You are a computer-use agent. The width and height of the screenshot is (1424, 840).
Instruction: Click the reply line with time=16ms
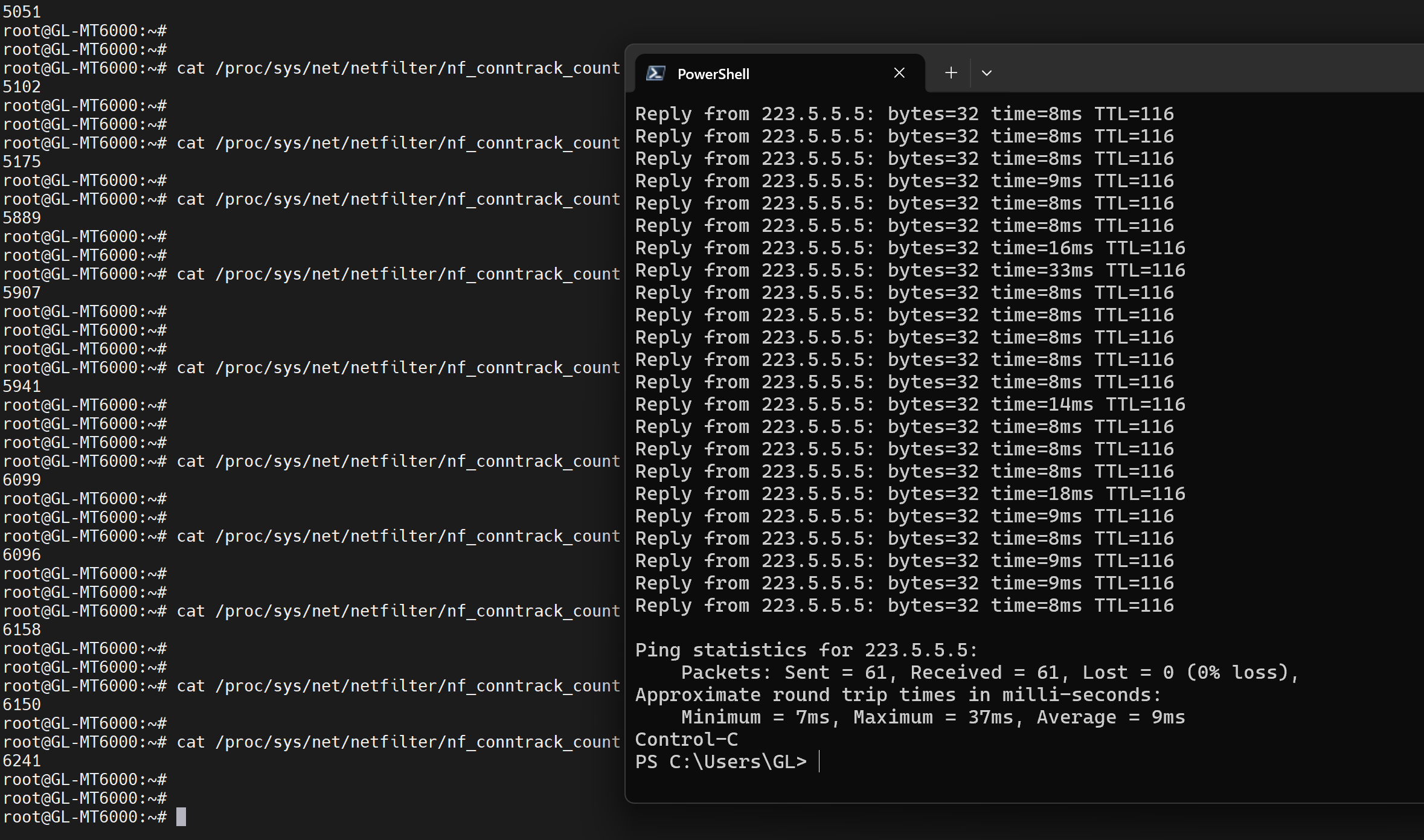point(909,248)
